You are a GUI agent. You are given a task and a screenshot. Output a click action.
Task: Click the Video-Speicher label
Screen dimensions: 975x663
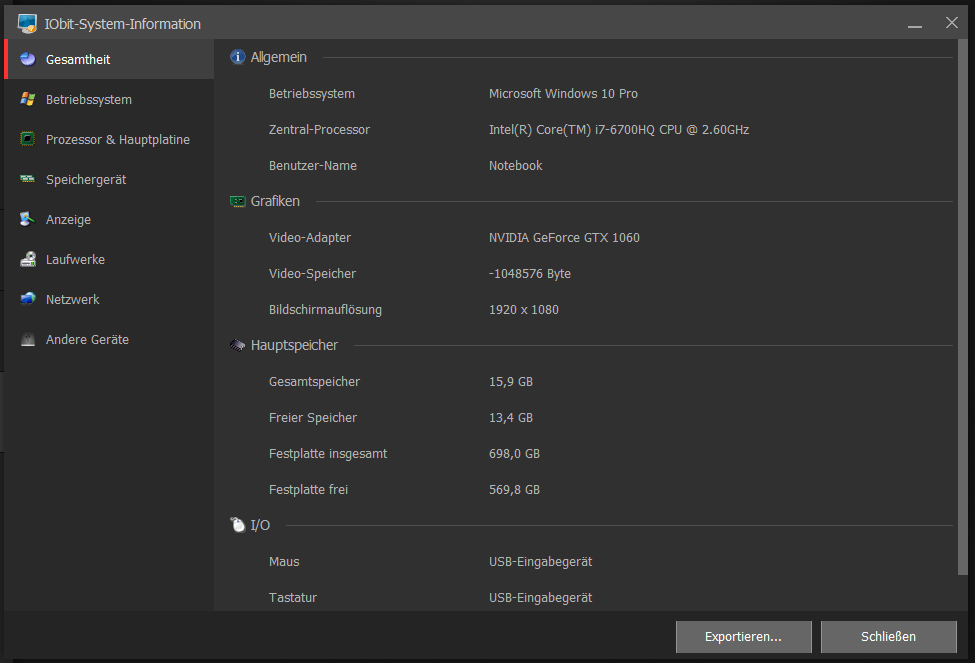pyautogui.click(x=312, y=274)
